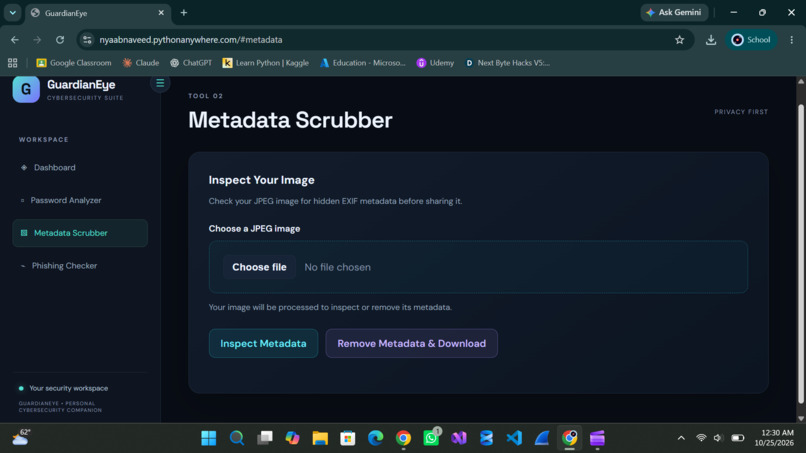Viewport: 806px width, 453px height.
Task: Open new browser tab
Action: click(x=184, y=12)
